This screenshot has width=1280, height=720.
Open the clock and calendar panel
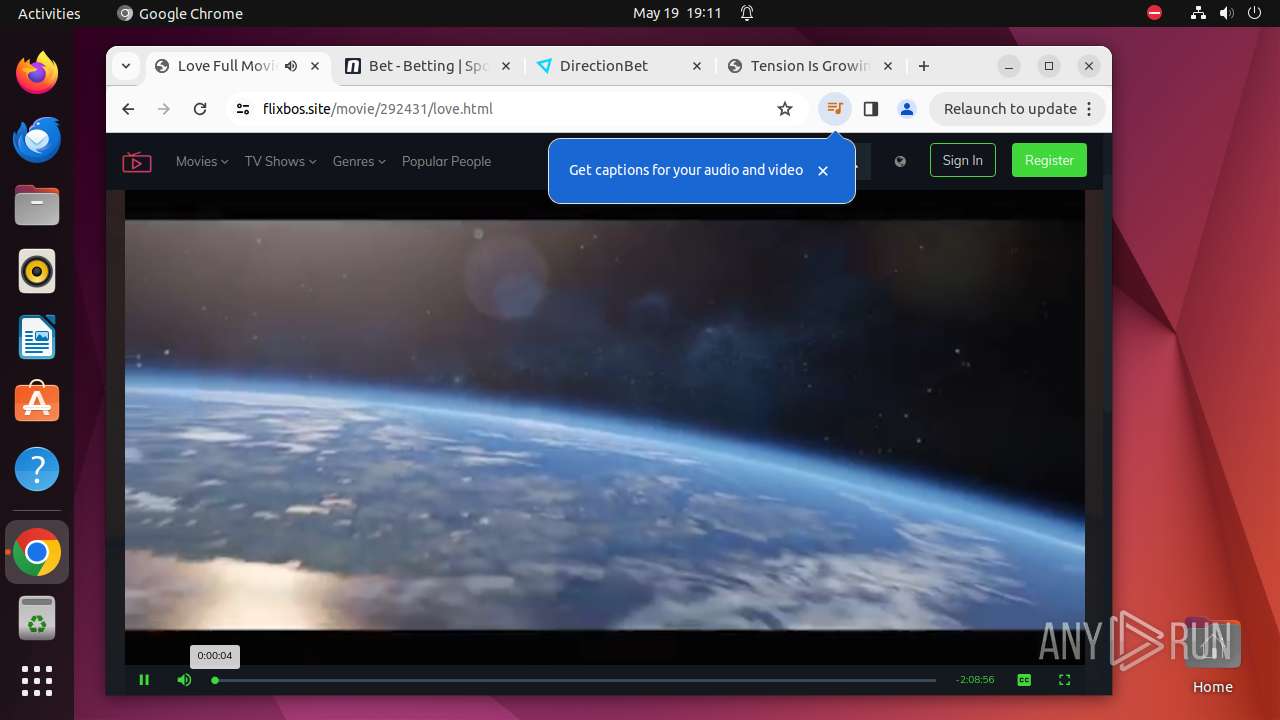coord(677,13)
